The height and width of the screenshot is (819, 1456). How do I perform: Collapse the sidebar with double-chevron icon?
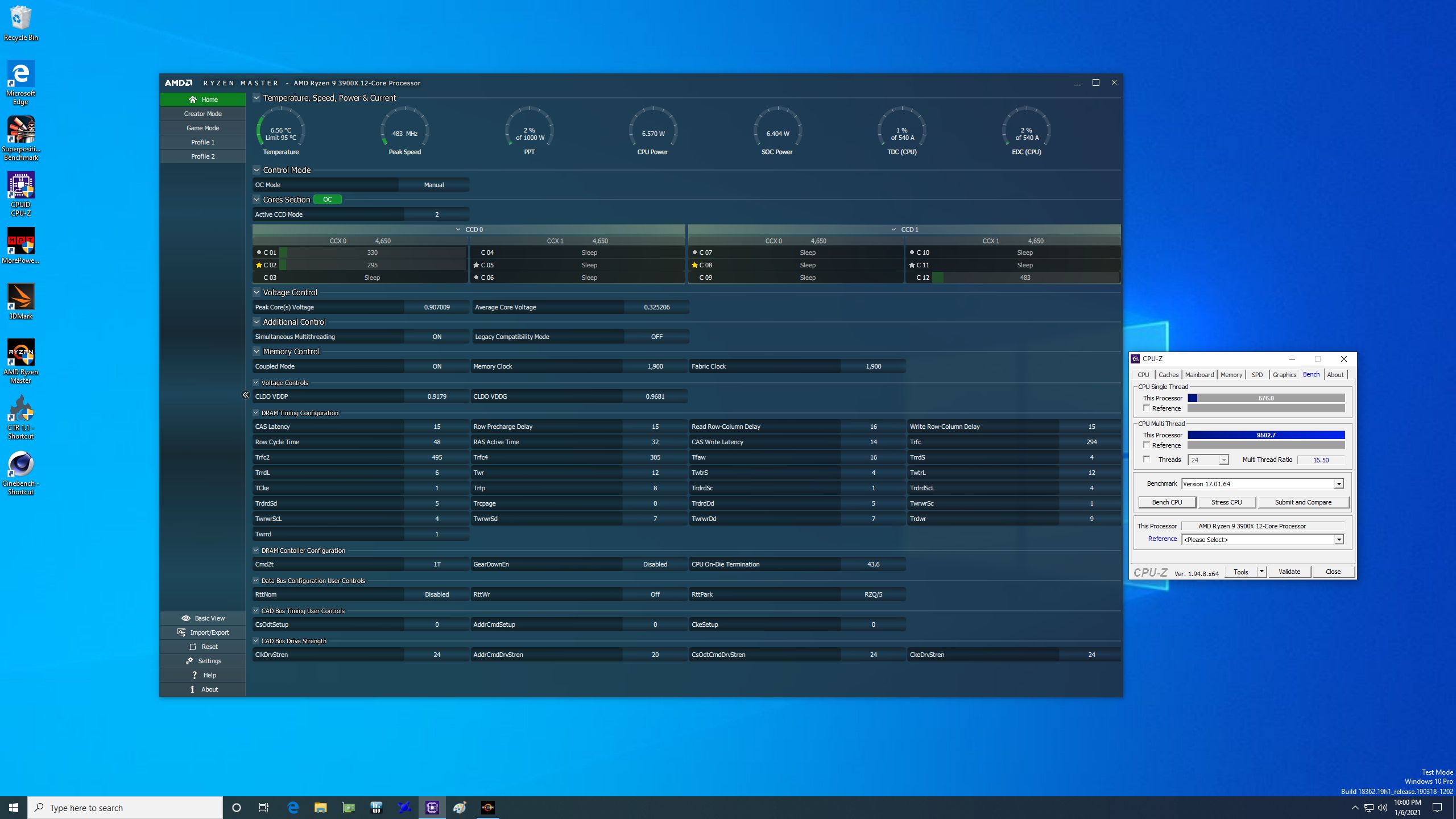246,395
